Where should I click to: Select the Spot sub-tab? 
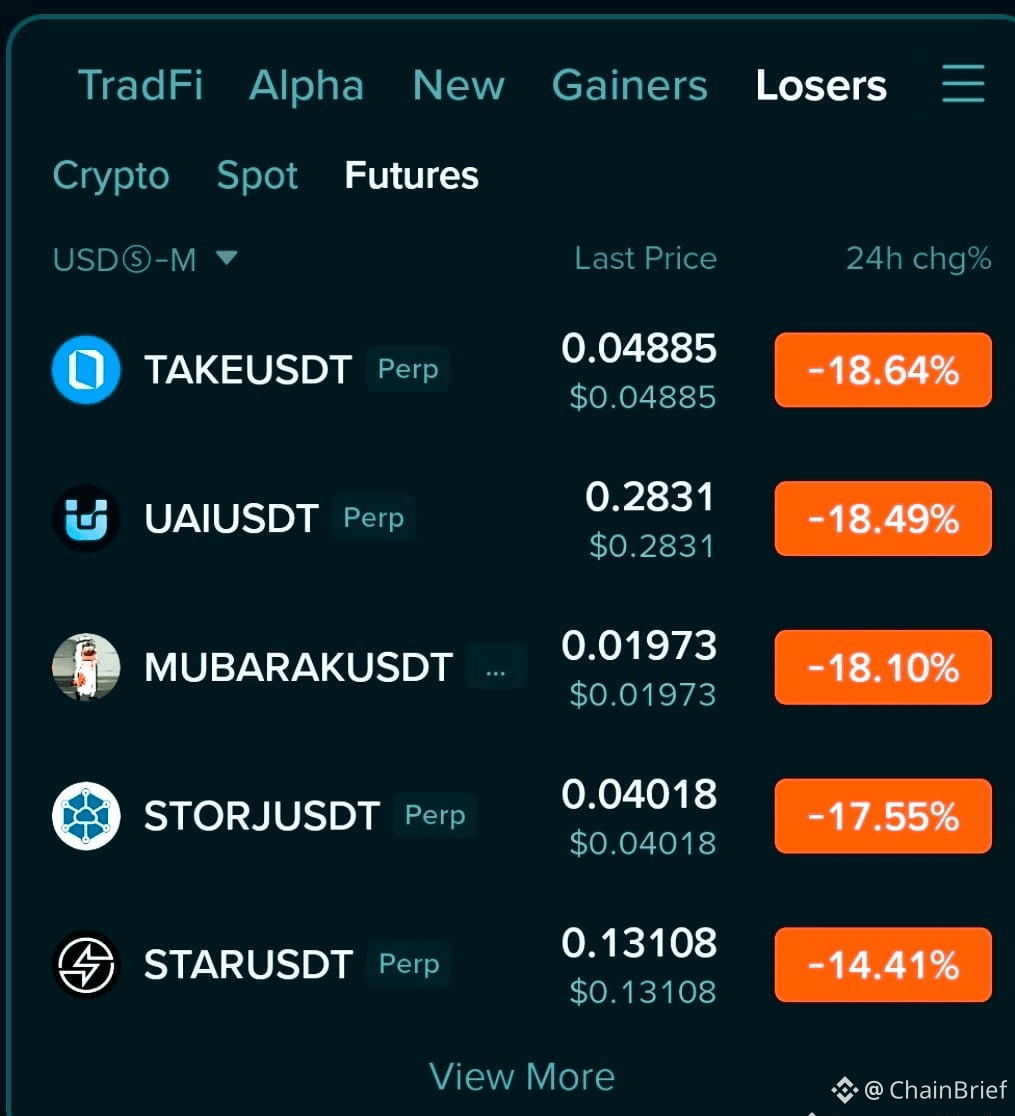pos(257,176)
